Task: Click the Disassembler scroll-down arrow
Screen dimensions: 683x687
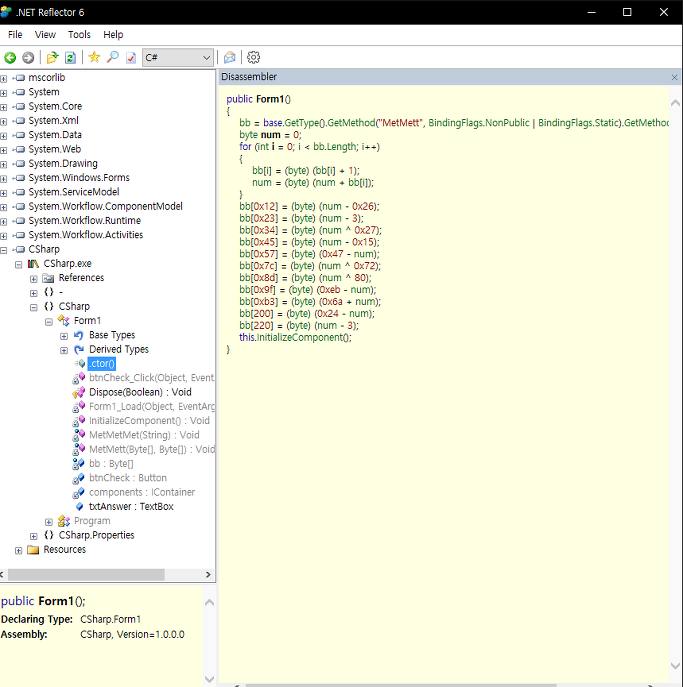Action: pos(675,666)
